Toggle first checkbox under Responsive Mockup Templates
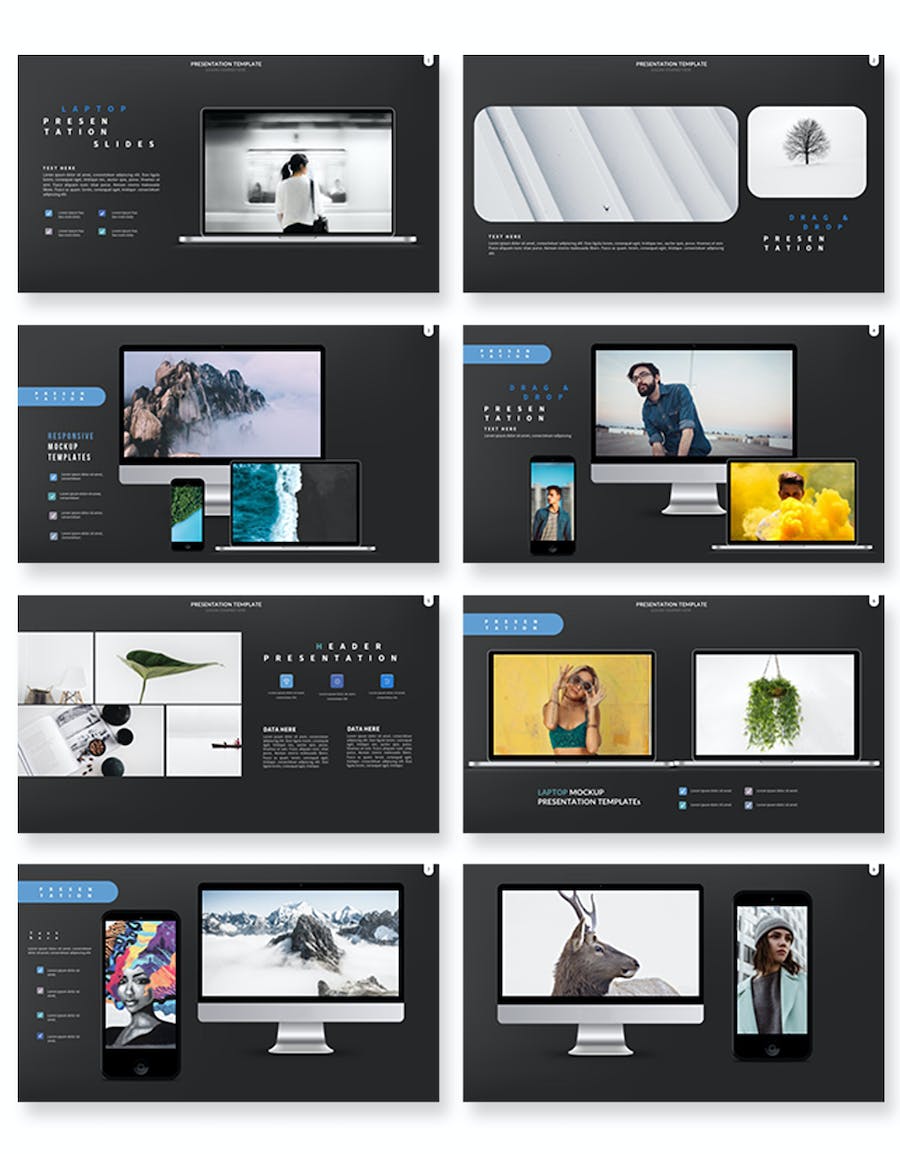Image resolution: width=900 pixels, height=1154 pixels. coord(53,476)
